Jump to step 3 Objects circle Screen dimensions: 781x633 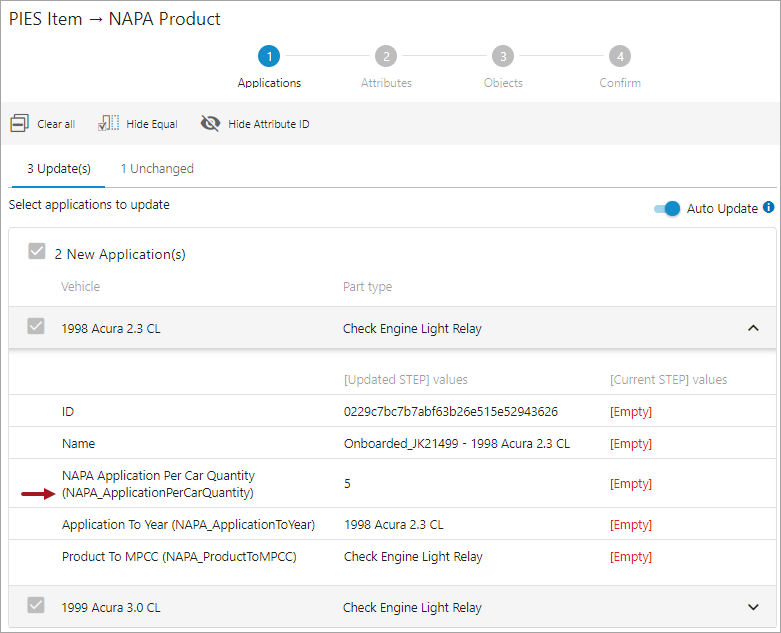[x=503, y=56]
